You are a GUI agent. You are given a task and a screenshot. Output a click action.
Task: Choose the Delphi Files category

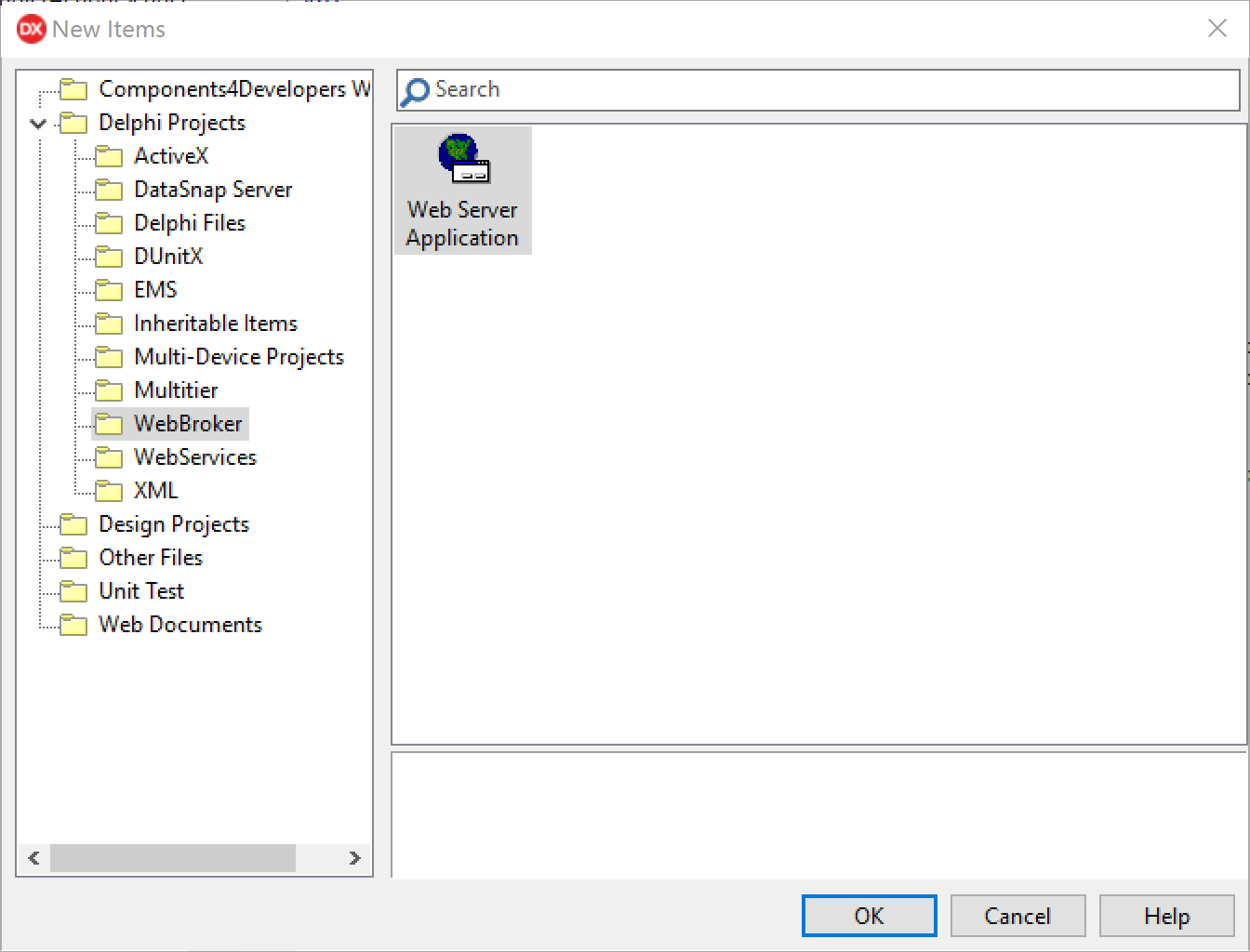pyautogui.click(x=190, y=223)
